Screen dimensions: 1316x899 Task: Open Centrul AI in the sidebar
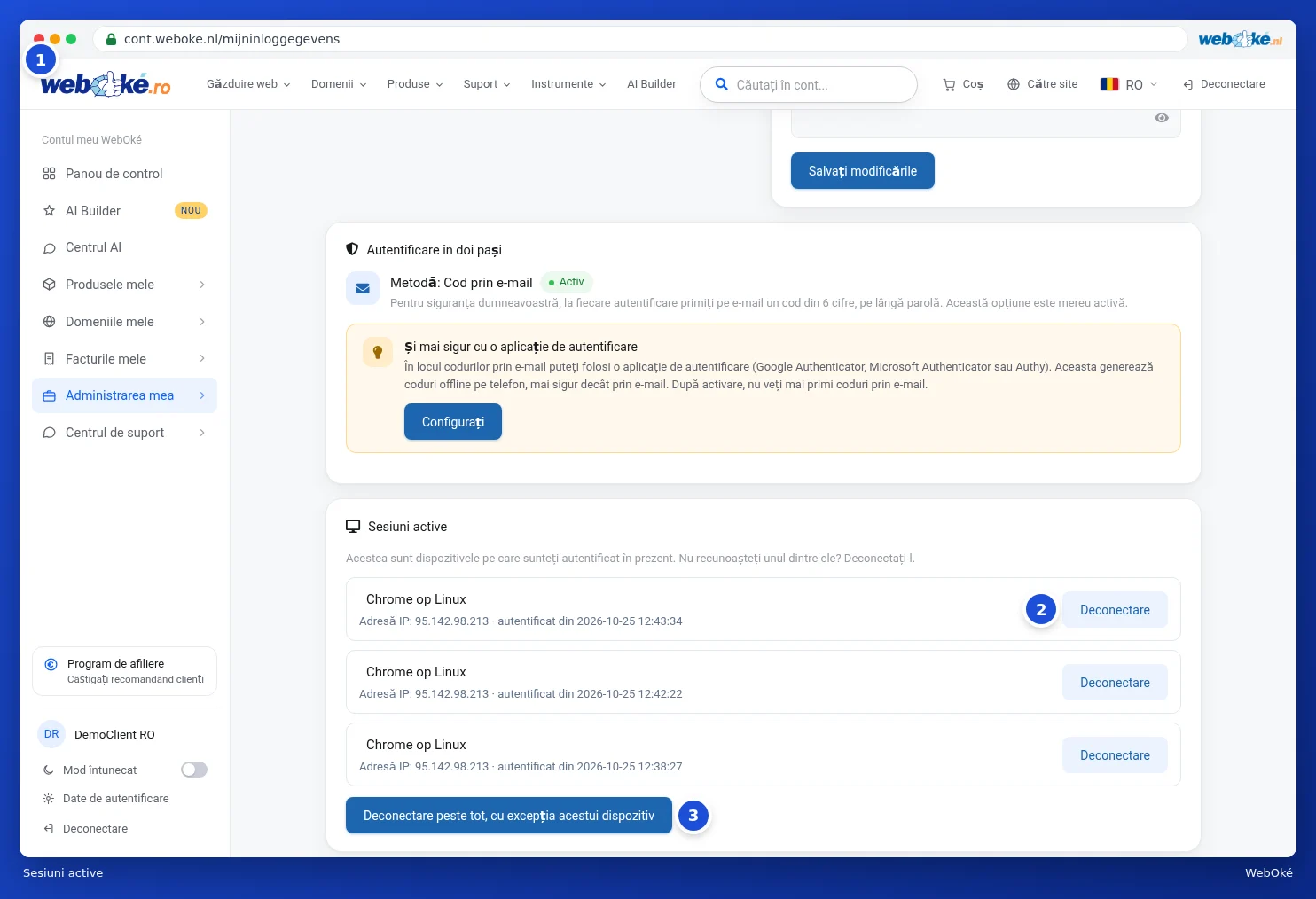pos(124,248)
